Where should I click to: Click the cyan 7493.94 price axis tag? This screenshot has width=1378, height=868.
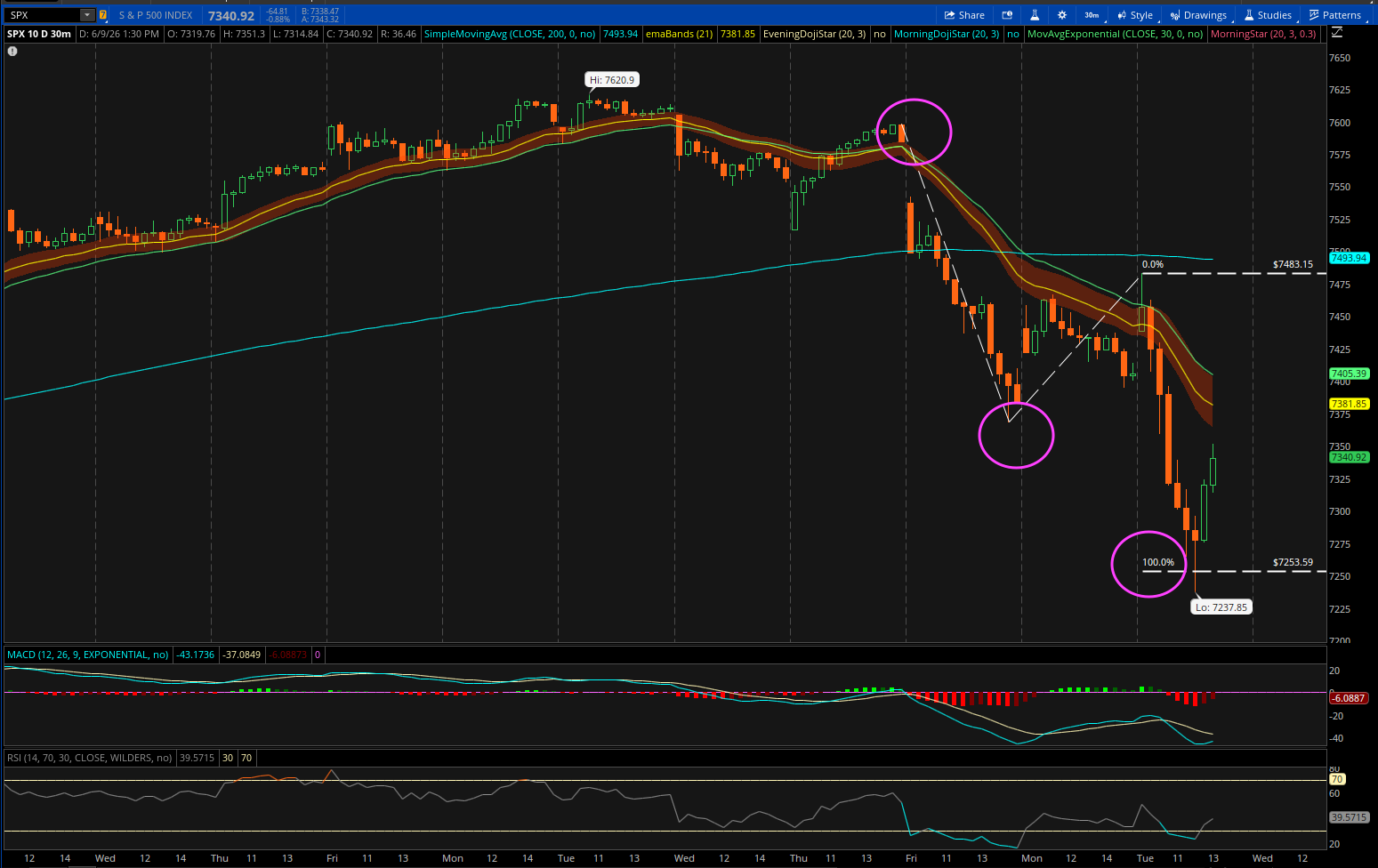coord(1349,258)
